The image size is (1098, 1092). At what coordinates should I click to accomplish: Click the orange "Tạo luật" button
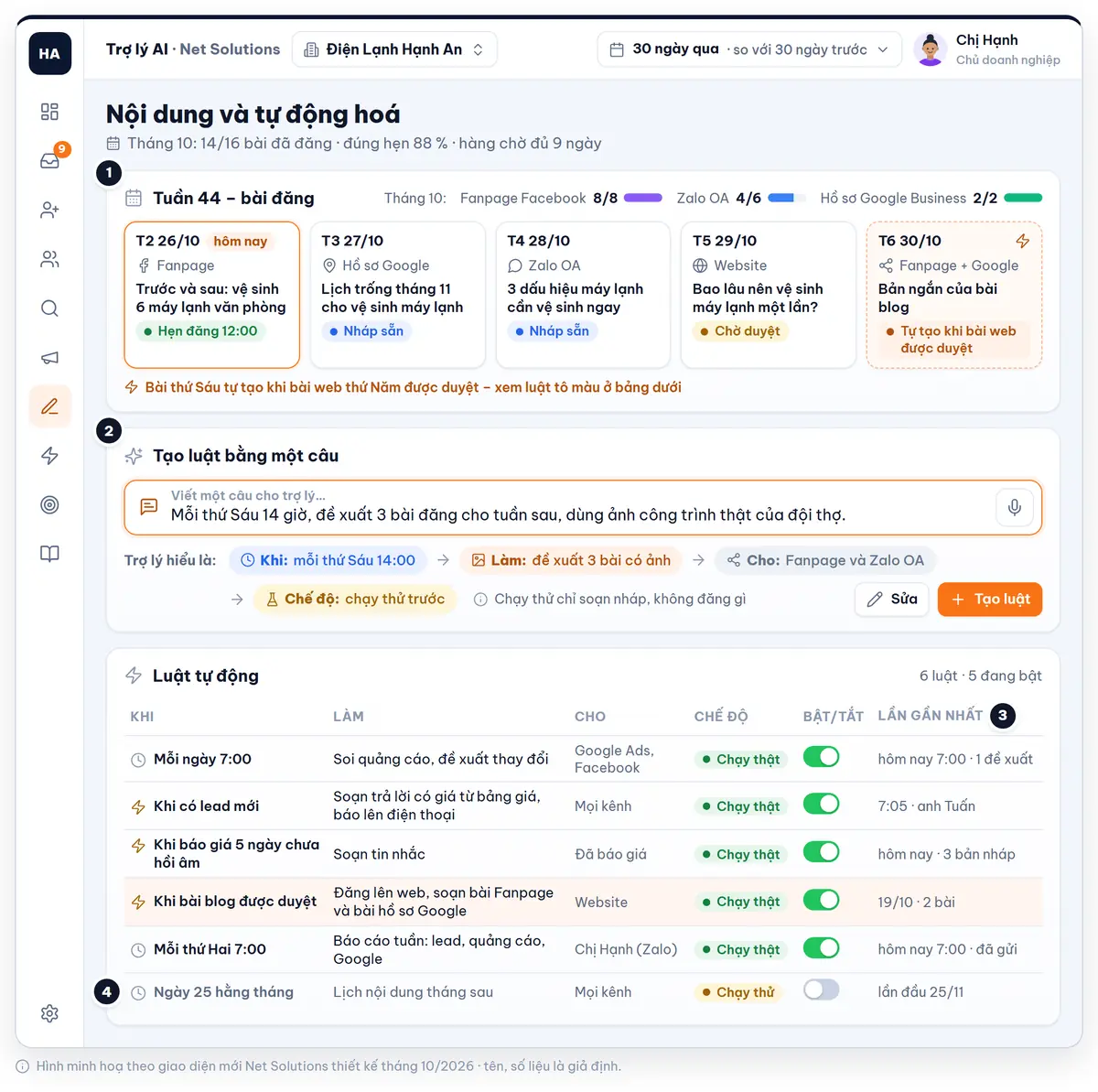pyautogui.click(x=990, y=600)
